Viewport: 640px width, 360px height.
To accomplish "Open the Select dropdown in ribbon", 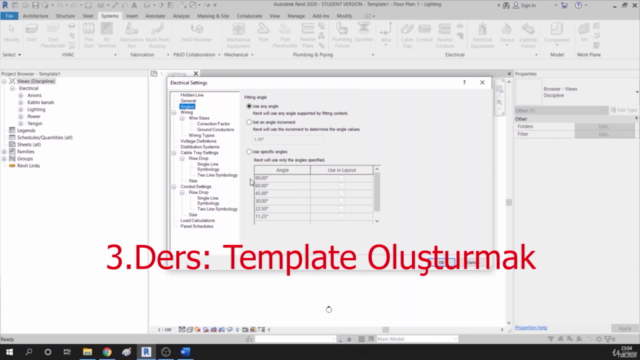I will click(x=12, y=55).
